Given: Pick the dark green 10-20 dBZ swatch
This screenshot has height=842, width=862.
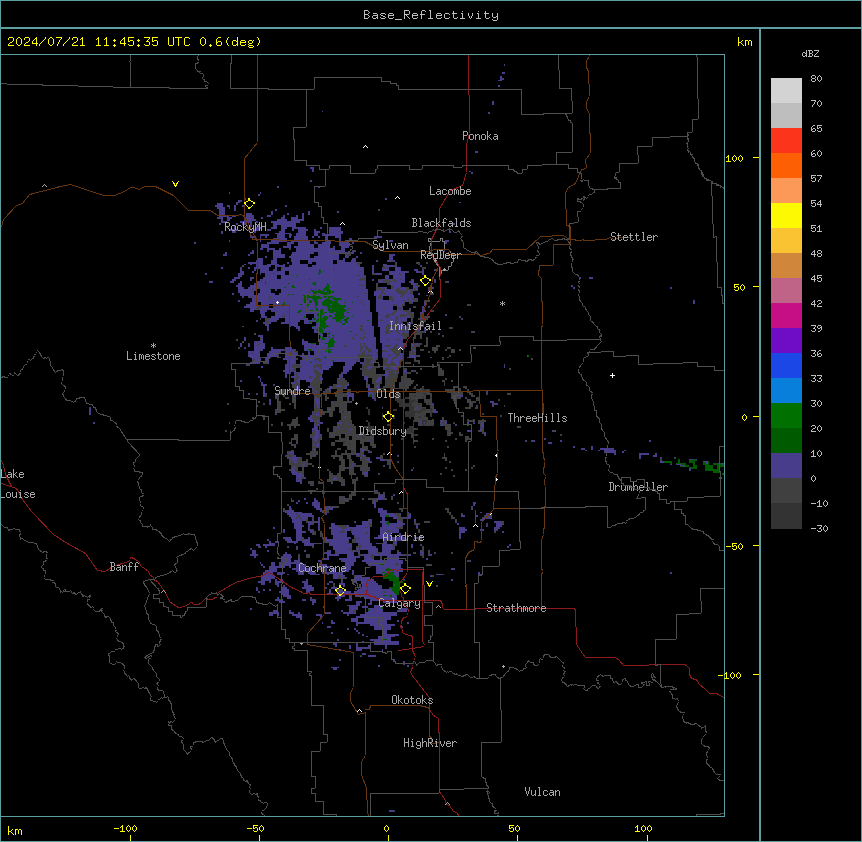Looking at the screenshot, I should coord(786,441).
